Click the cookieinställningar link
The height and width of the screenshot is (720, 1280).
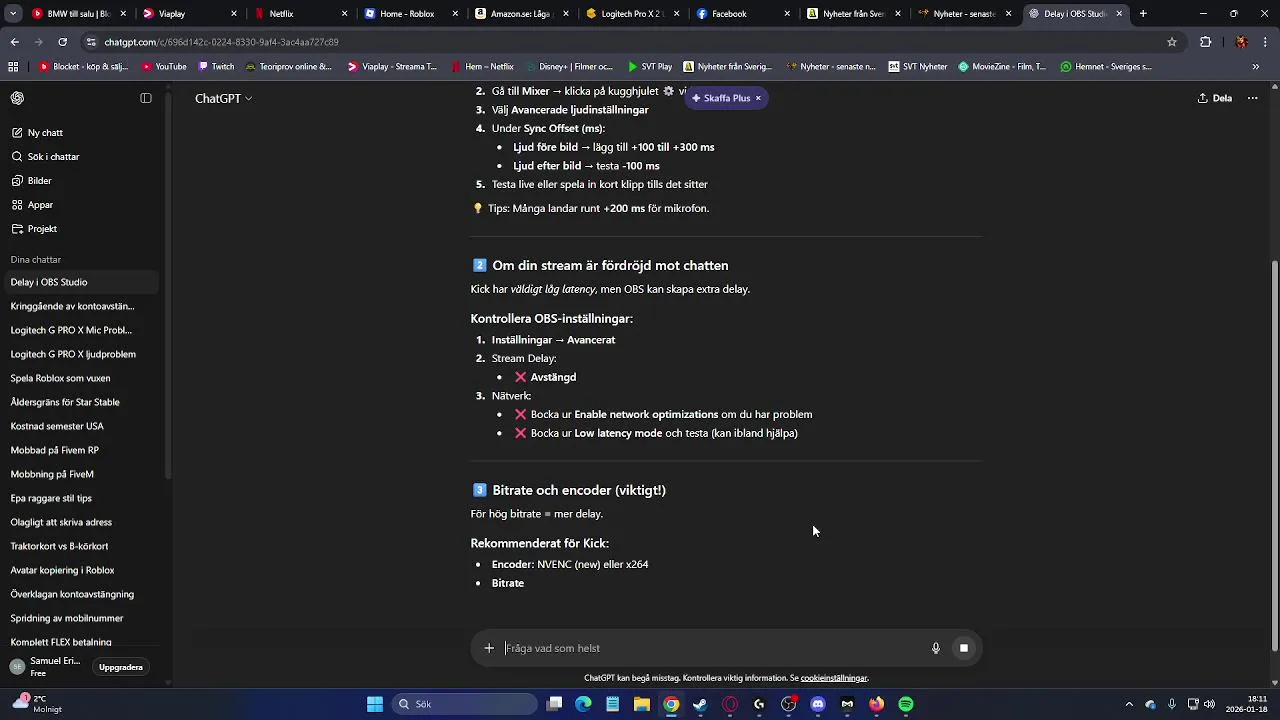[x=834, y=678]
